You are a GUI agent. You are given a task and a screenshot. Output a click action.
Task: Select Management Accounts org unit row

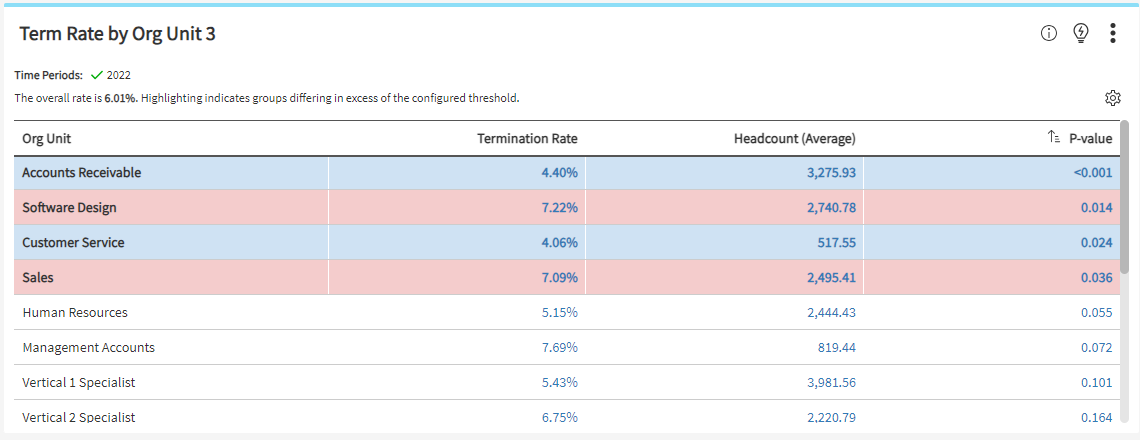point(88,348)
